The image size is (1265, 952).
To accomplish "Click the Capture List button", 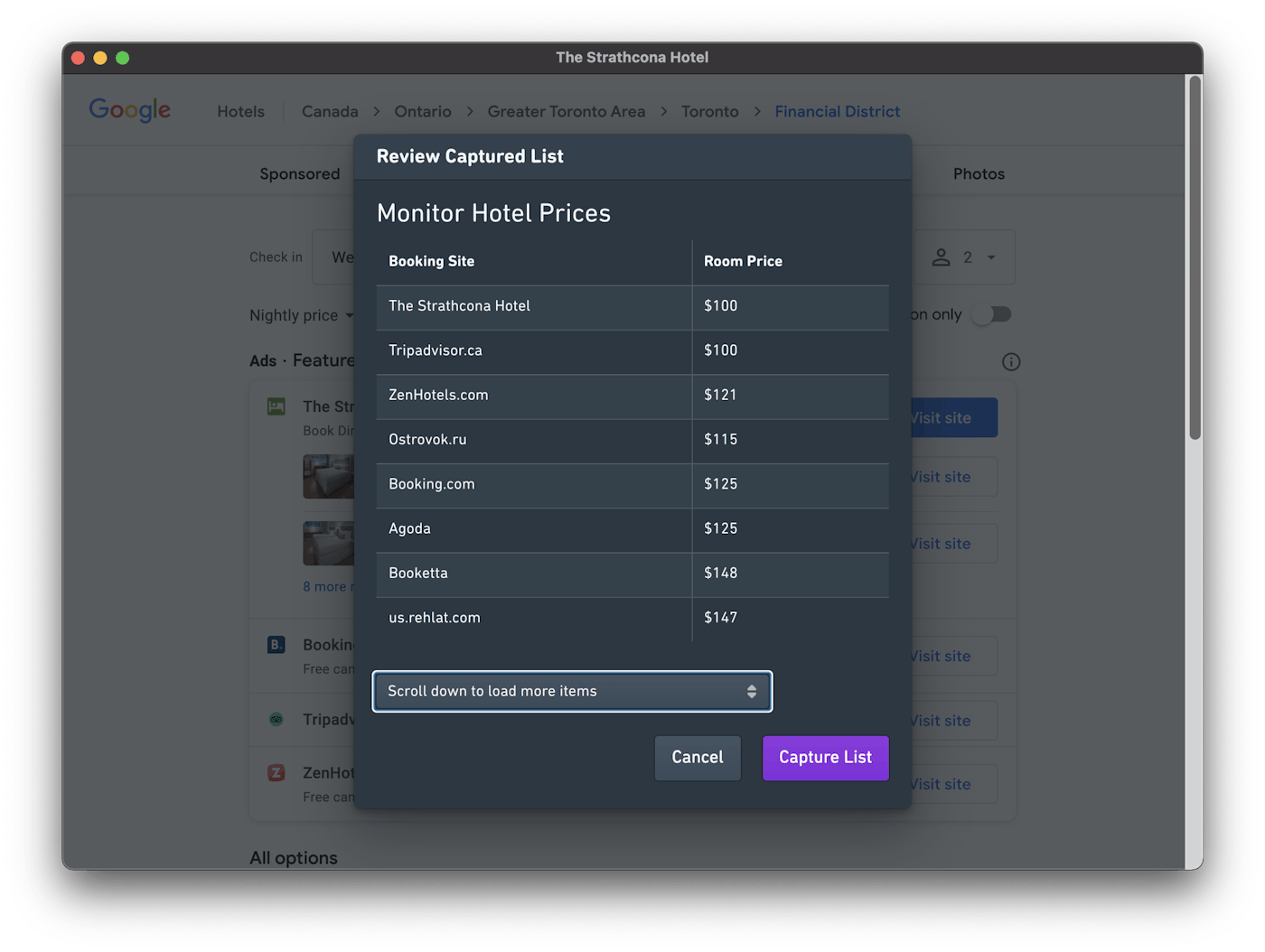I will tap(825, 757).
